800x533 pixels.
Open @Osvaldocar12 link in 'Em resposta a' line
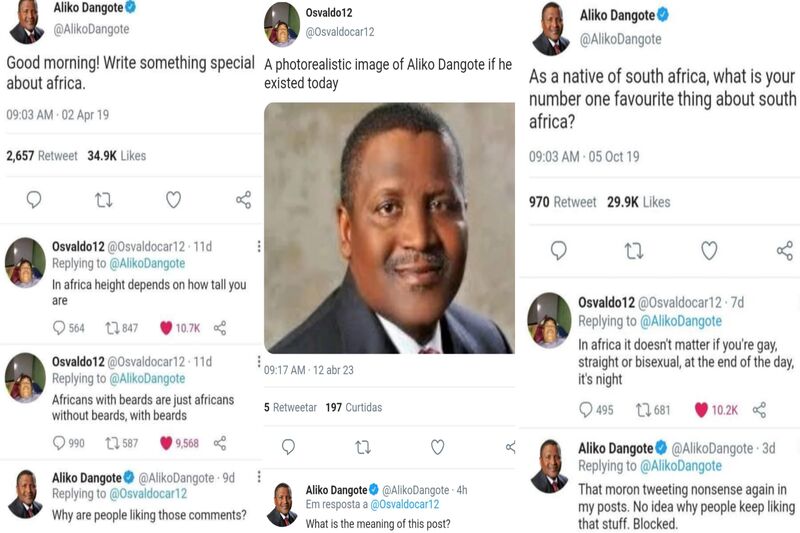(x=405, y=504)
